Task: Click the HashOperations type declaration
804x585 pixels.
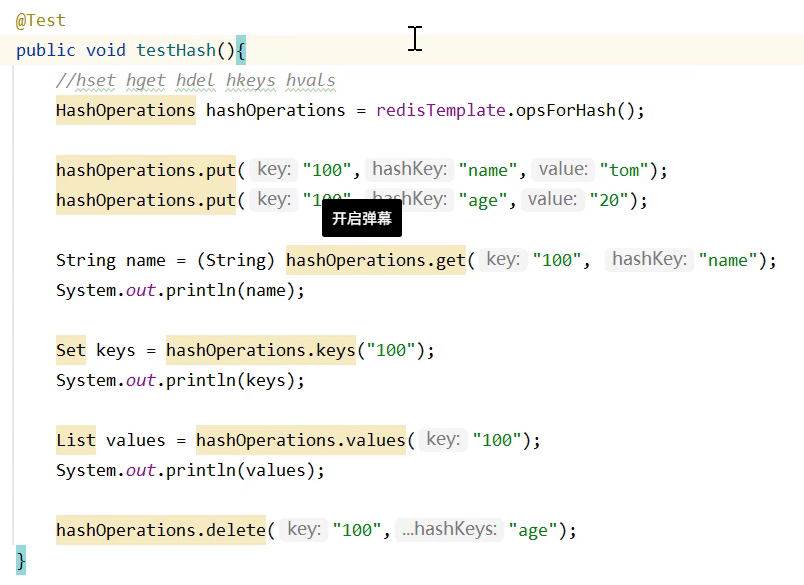Action: (126, 110)
